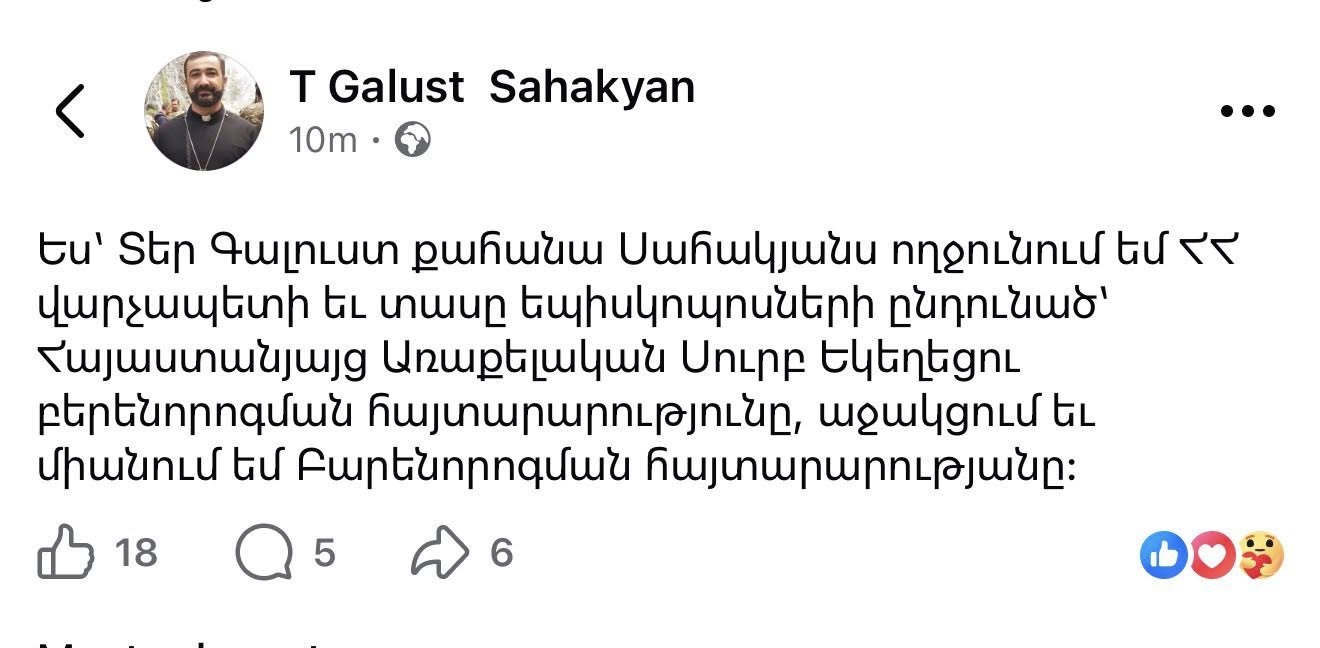The height and width of the screenshot is (648, 1320).
Task: Open the T Galust Sahakyan profile name
Action: [492, 88]
